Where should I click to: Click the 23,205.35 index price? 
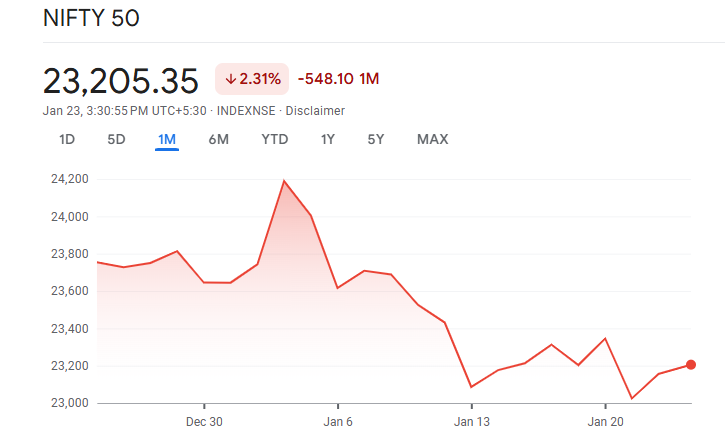click(x=121, y=80)
